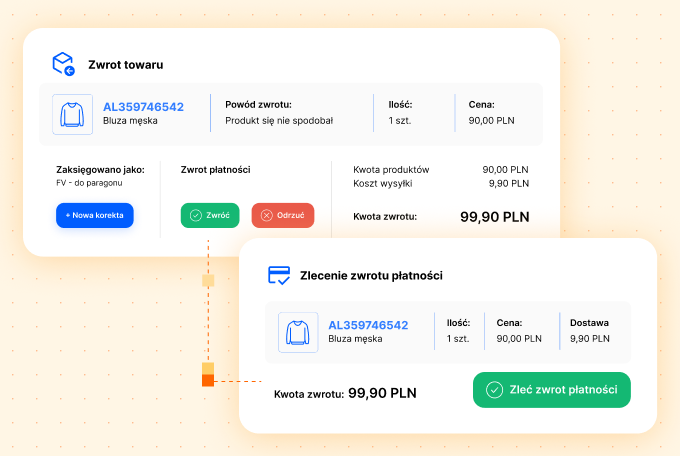Click the Koszt wysyłki 9,90 PLN row

441,184
